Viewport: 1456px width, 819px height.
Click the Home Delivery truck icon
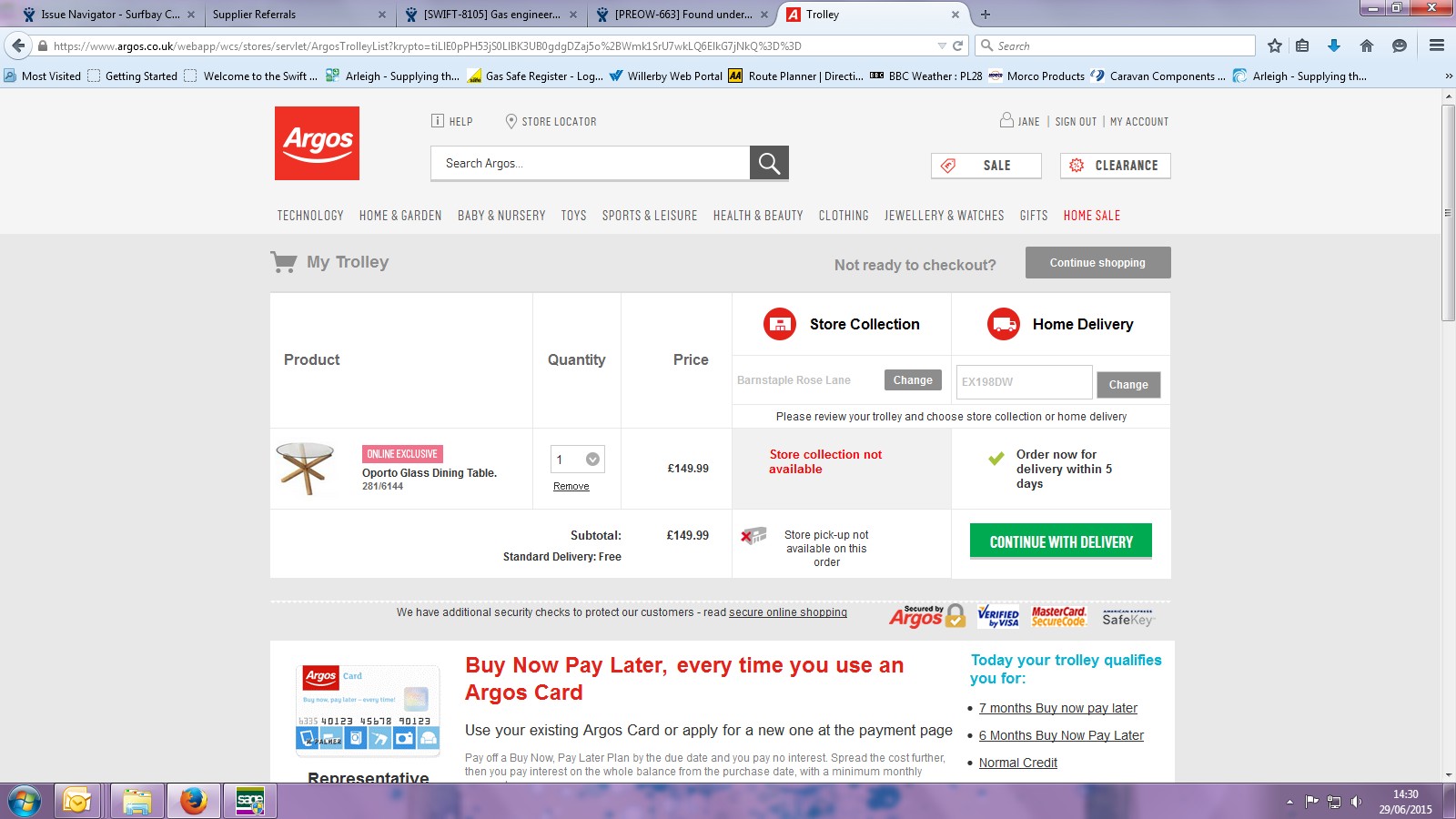point(1004,324)
